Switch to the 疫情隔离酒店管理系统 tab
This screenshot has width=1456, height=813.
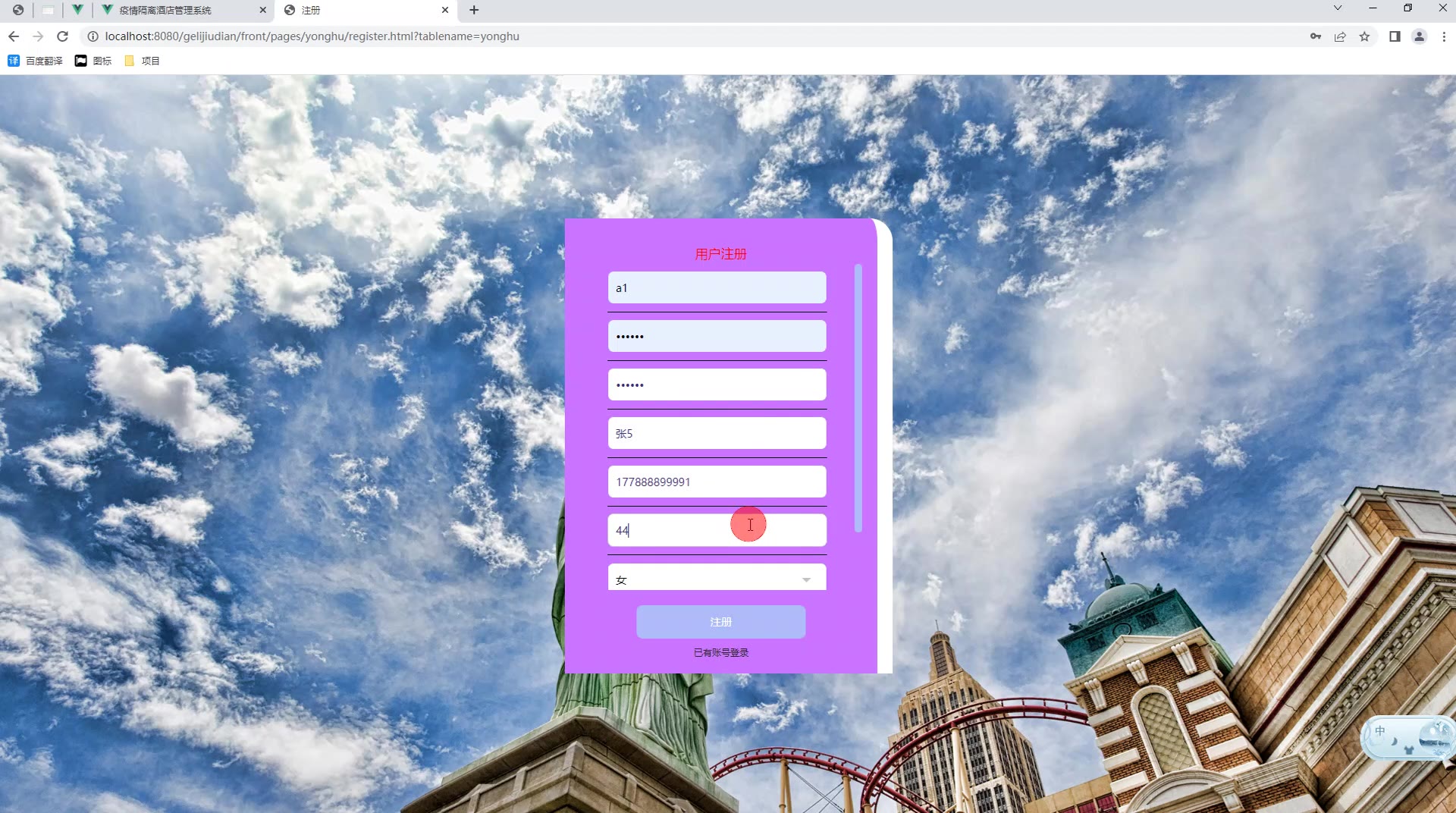pos(184,10)
